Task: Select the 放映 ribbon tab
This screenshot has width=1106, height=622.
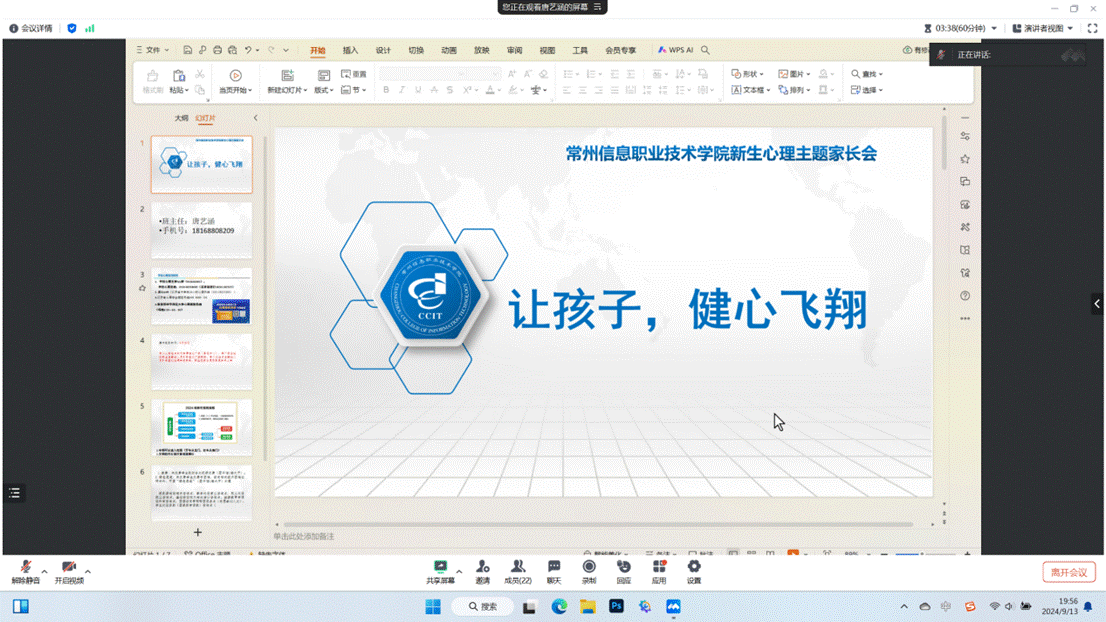Action: 482,50
